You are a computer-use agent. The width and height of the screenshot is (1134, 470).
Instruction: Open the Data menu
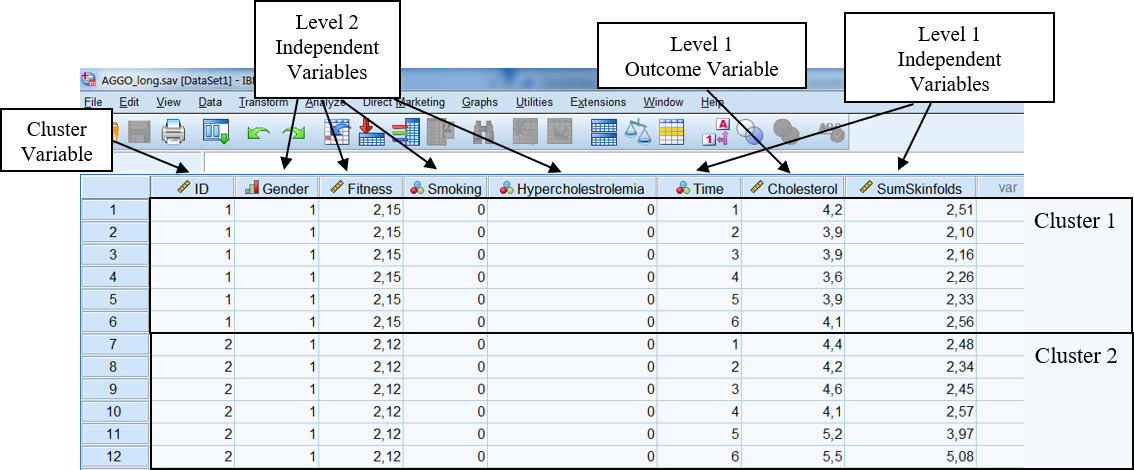tap(210, 102)
